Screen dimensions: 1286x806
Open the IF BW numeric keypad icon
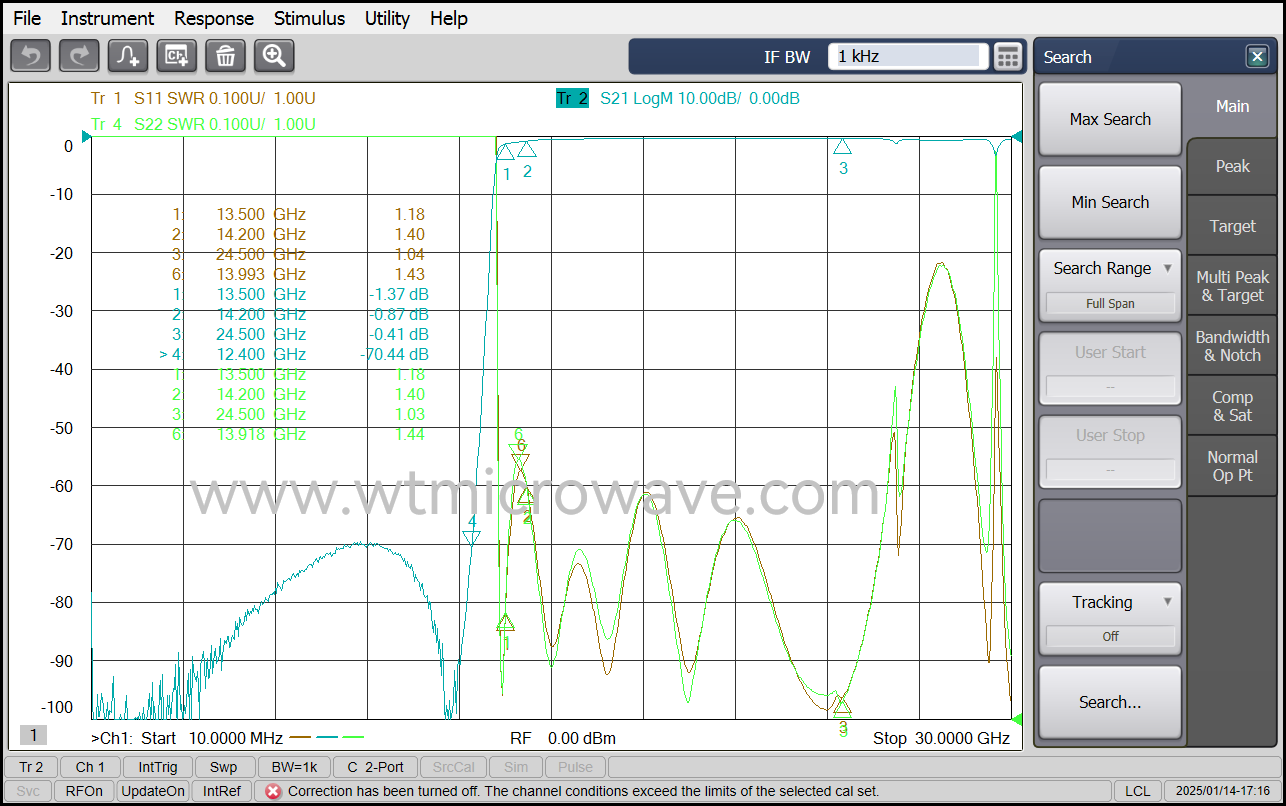tap(1008, 57)
